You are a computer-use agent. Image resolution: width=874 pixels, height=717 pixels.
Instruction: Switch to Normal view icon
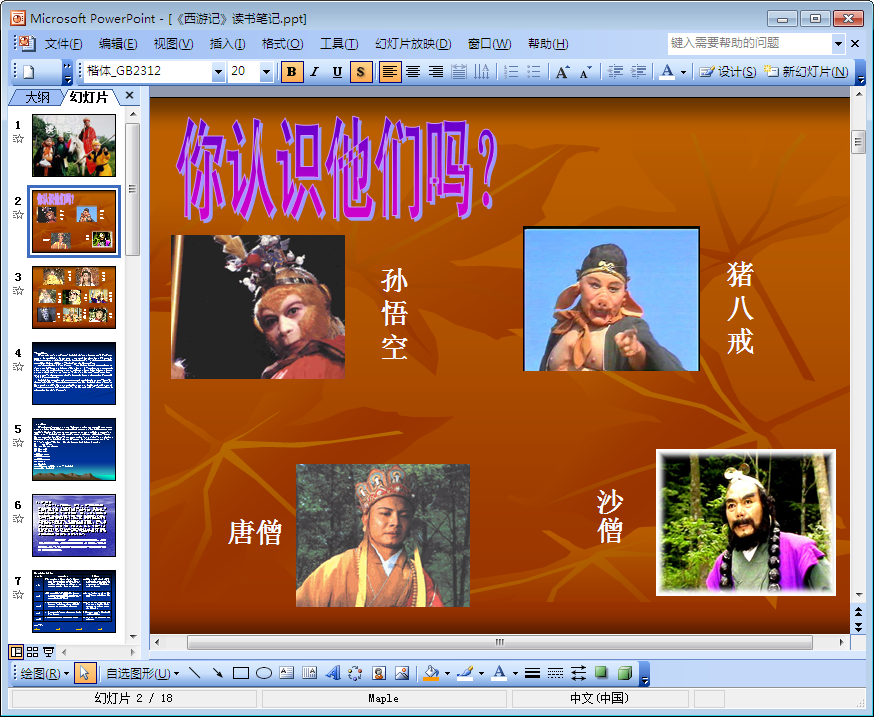[x=16, y=651]
